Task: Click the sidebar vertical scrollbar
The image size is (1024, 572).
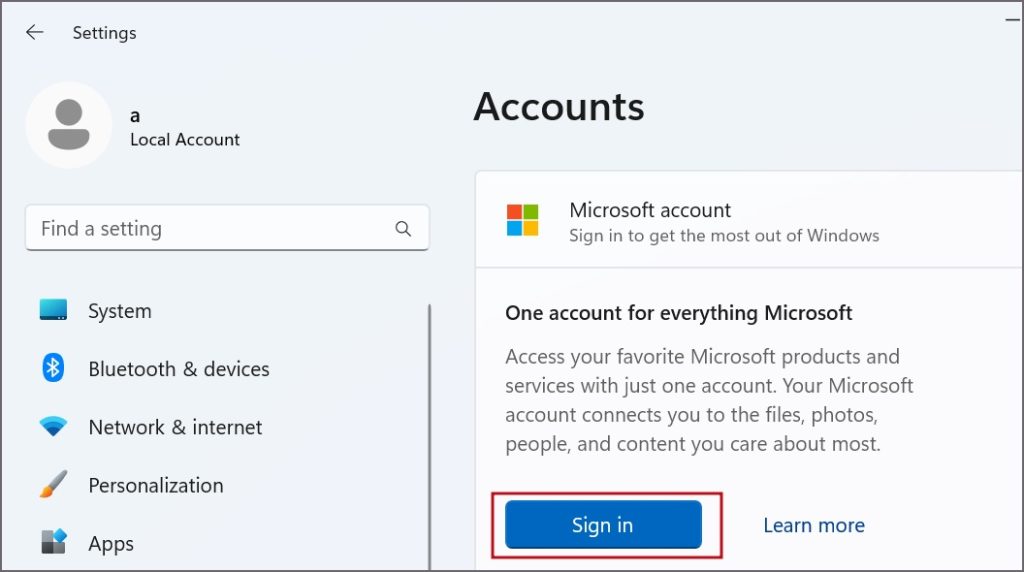Action: [x=430, y=436]
